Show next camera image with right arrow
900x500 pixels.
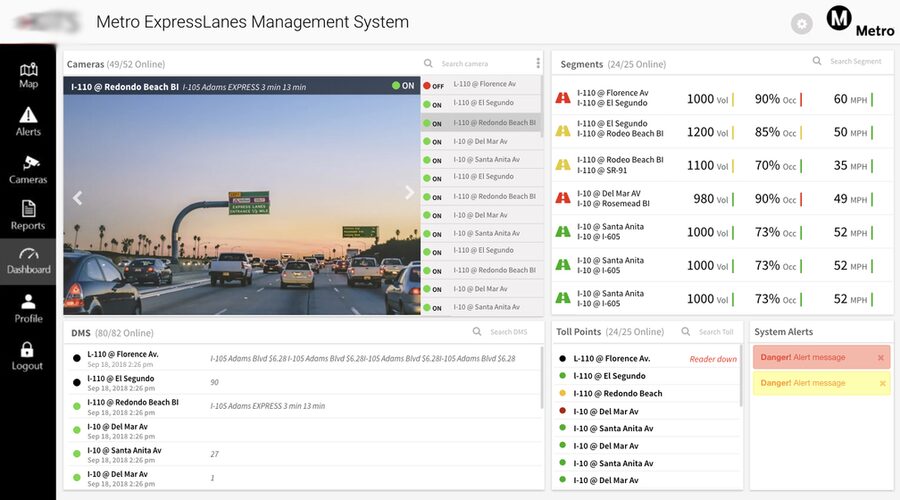point(409,192)
